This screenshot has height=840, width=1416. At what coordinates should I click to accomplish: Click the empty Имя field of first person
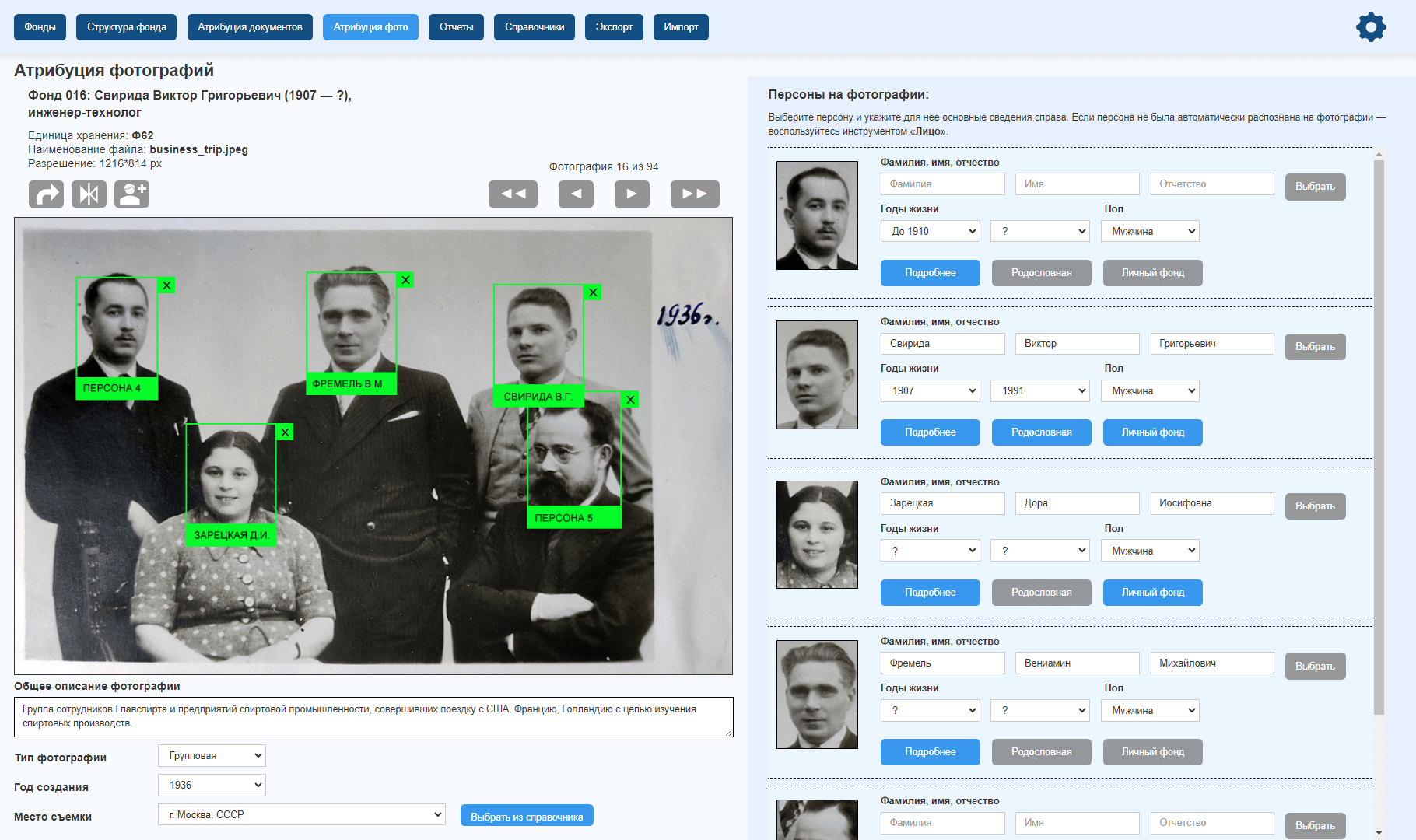(x=1078, y=184)
